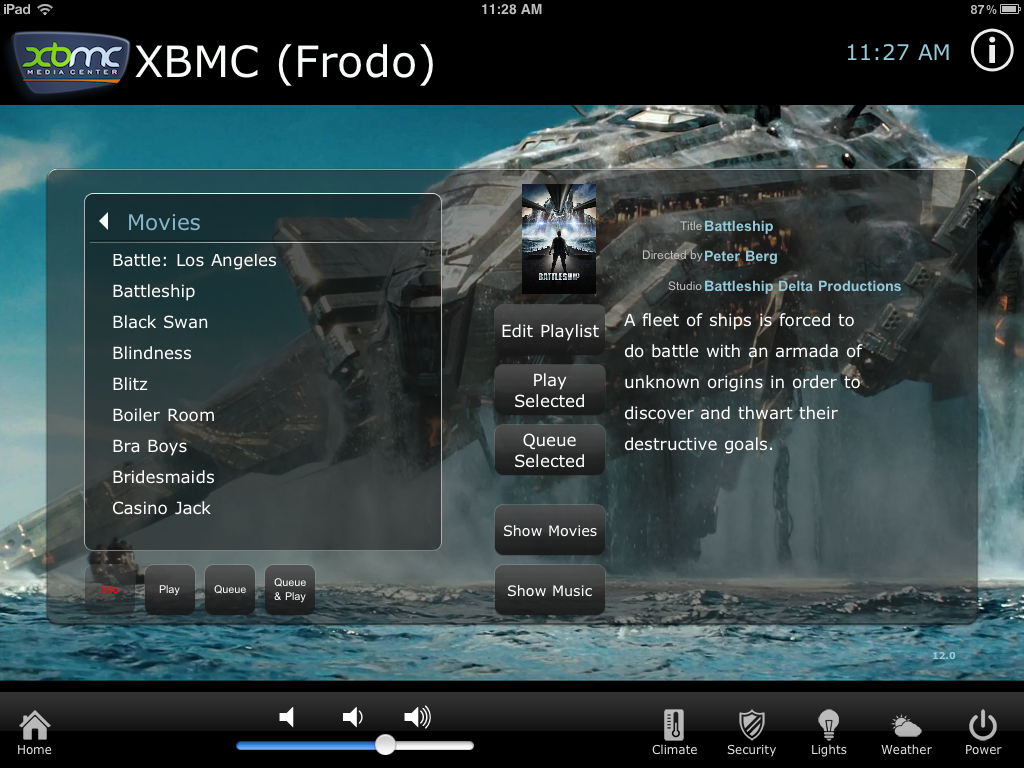Open the Battleship poster thumbnail
1024x768 pixels.
coord(559,239)
